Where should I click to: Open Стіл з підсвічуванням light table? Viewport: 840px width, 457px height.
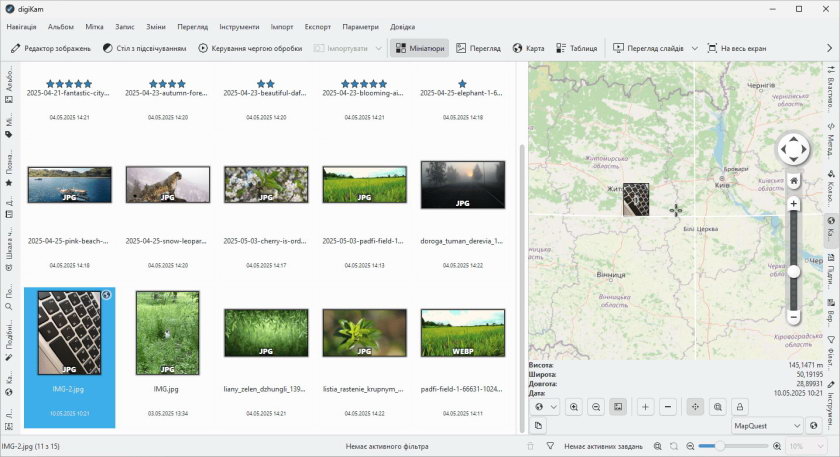[144, 48]
